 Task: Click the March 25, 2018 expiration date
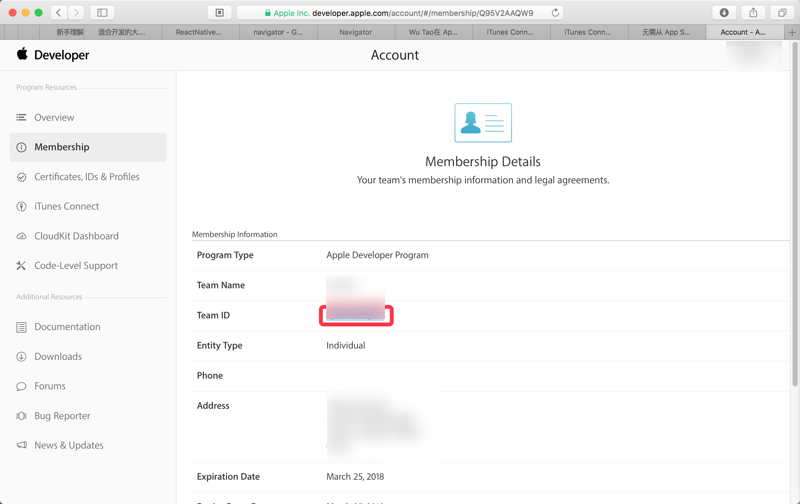click(x=355, y=476)
